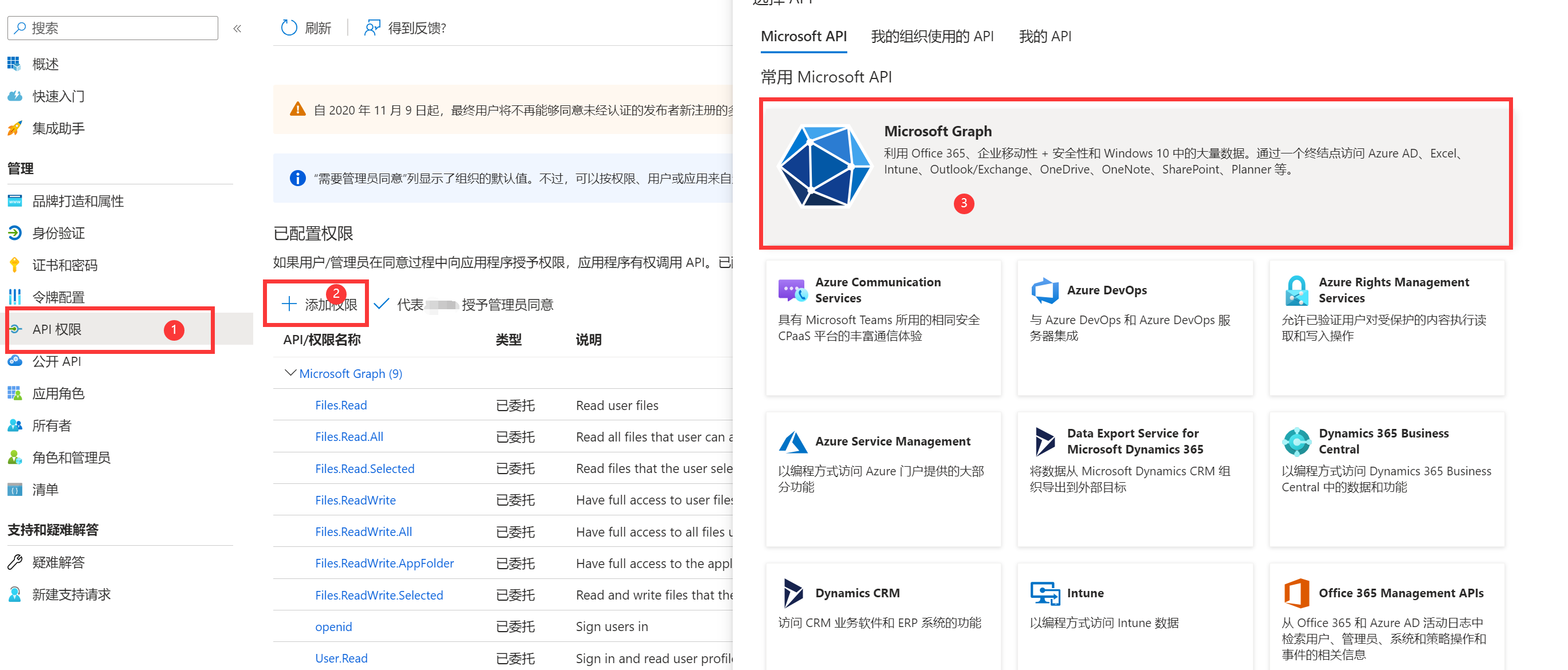Image resolution: width=1568 pixels, height=670 pixels.
Task: Click the 已配置权限 section heading
Action: tap(313, 234)
